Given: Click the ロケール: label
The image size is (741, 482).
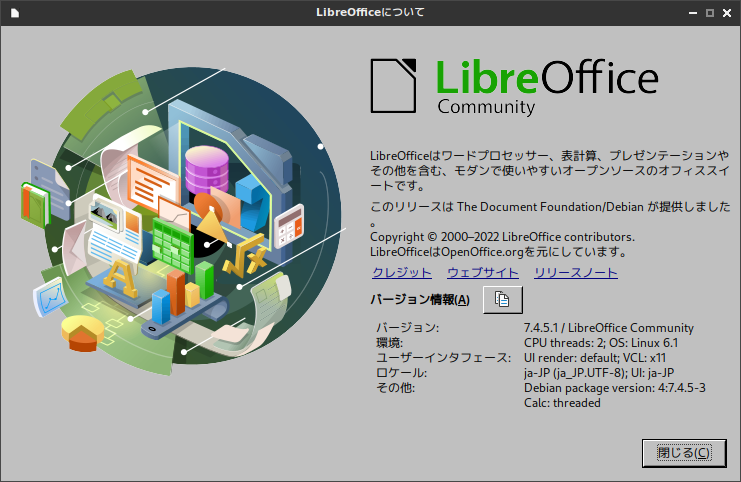Looking at the screenshot, I should (x=401, y=373).
